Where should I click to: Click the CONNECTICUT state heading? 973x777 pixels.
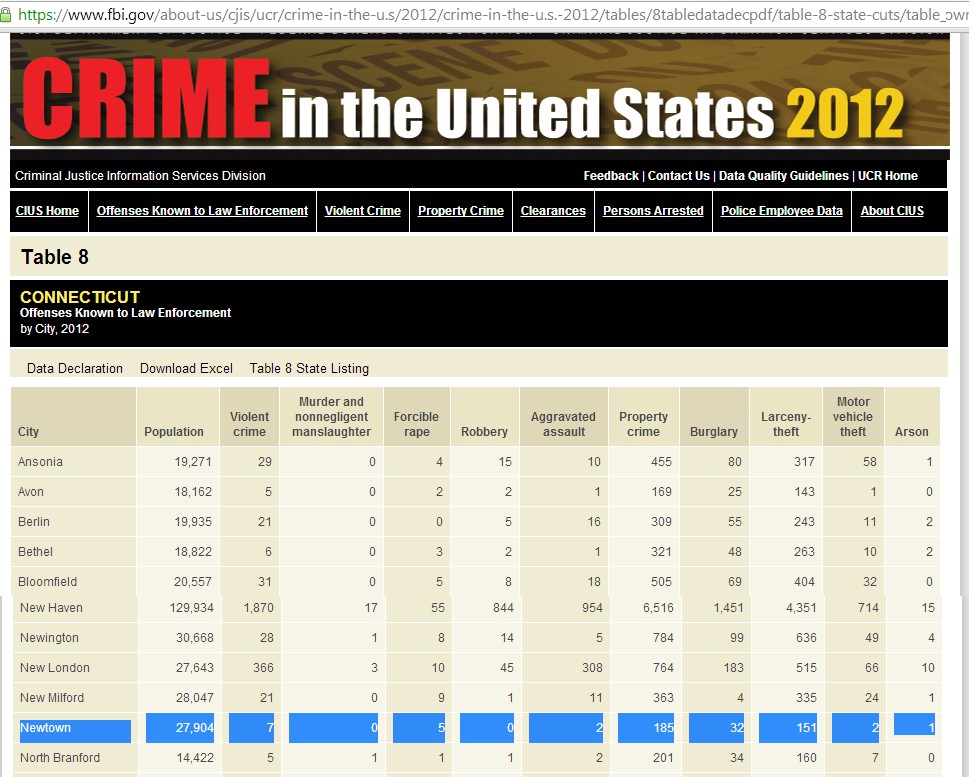pos(79,297)
